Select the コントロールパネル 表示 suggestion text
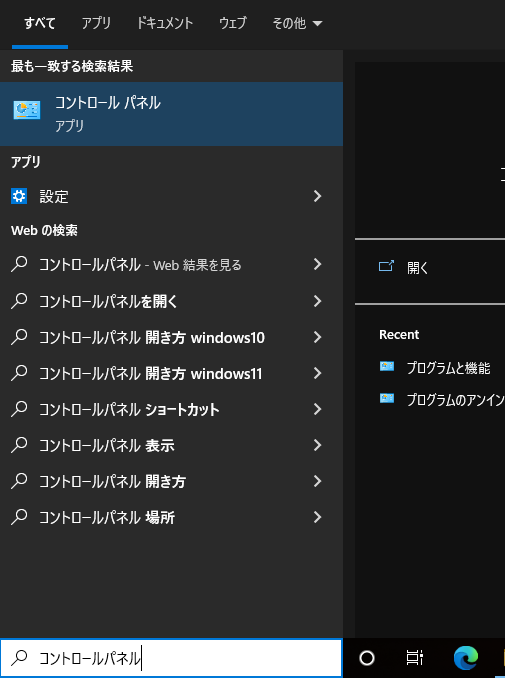Image resolution: width=505 pixels, height=678 pixels. click(x=107, y=445)
